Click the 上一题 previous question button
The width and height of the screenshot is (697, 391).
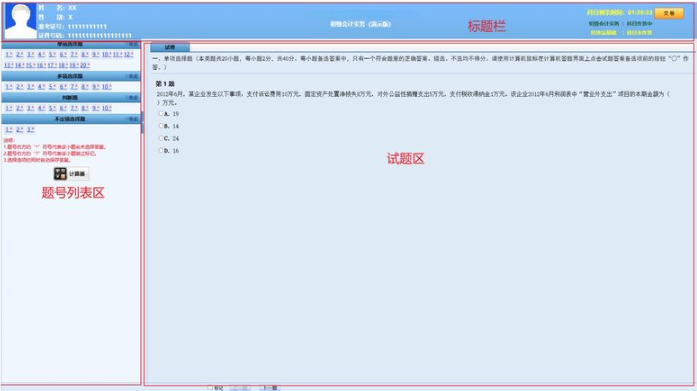click(240, 388)
